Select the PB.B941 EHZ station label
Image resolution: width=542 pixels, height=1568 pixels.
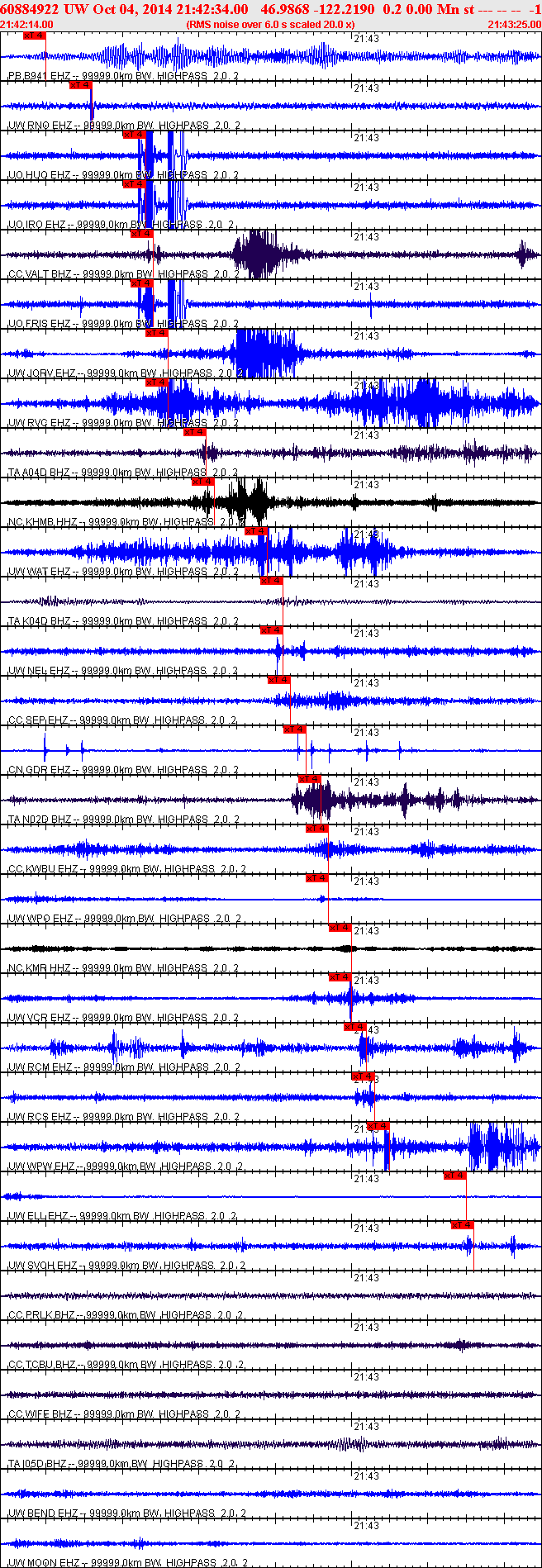[x=39, y=76]
